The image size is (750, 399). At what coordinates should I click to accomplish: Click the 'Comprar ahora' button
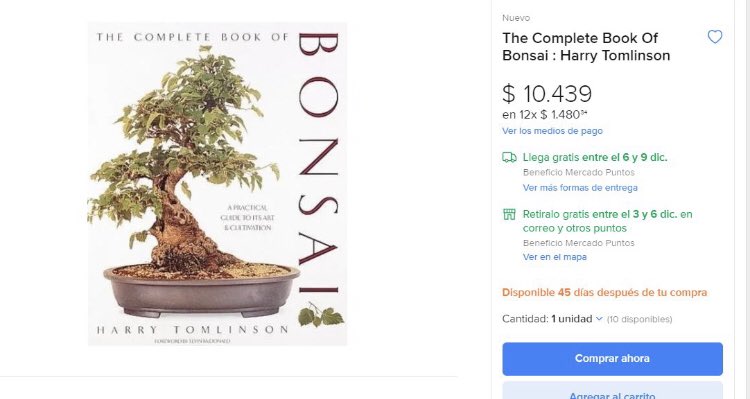612,359
